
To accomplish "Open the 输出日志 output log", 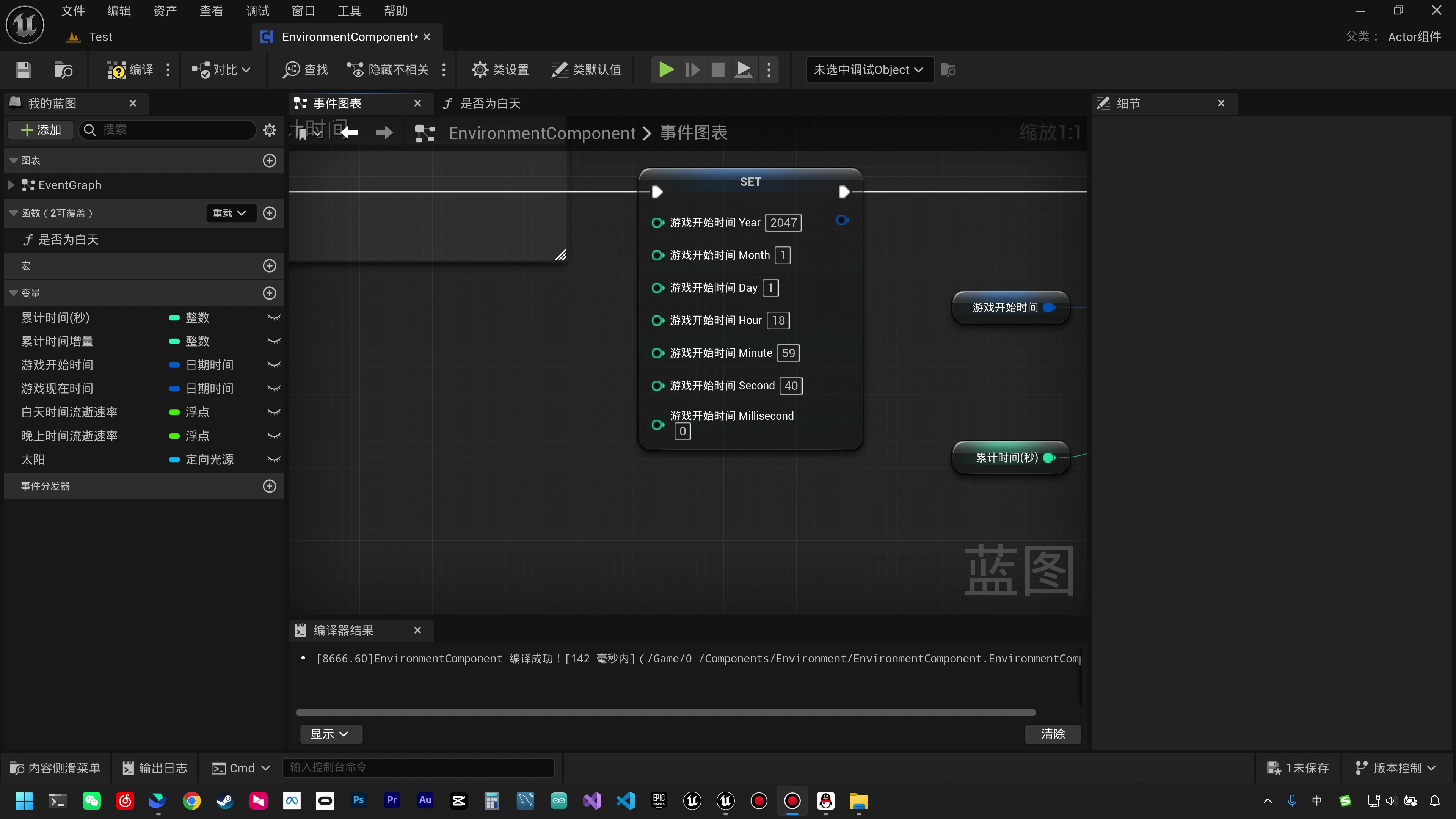I will [155, 768].
